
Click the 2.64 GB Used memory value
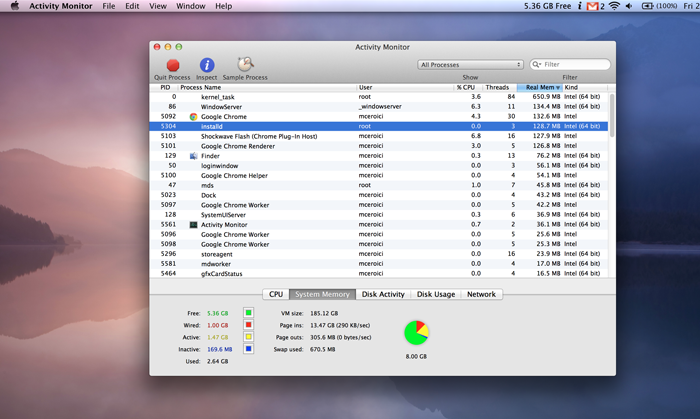tap(217, 361)
